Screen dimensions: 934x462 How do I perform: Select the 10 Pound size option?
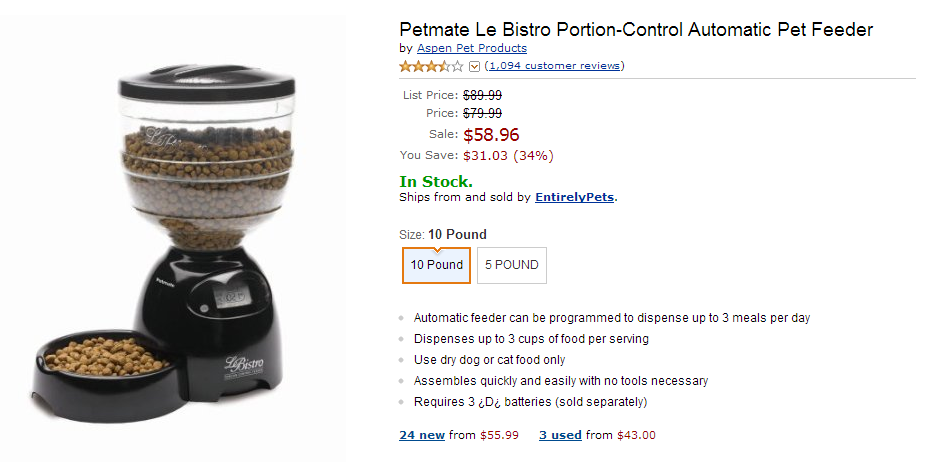(437, 265)
